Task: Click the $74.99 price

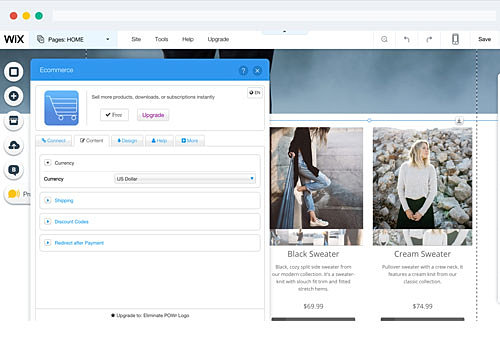Action: [422, 306]
